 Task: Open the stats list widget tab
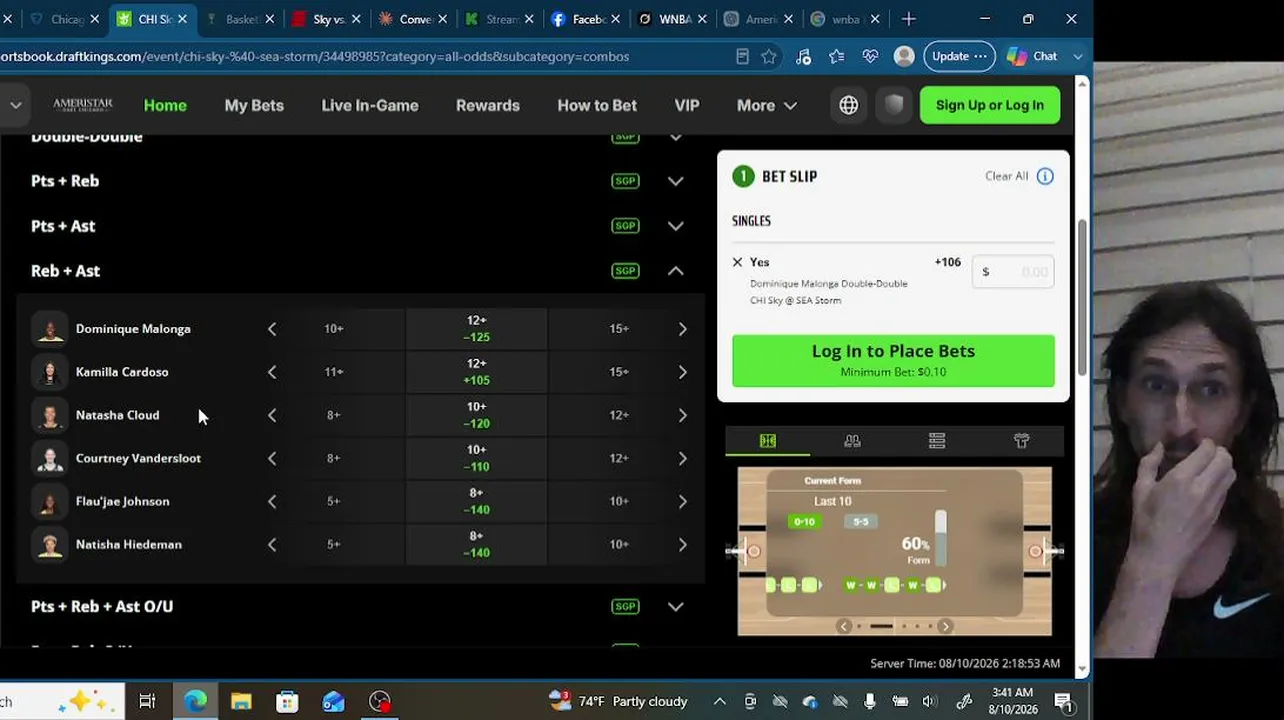(x=937, y=441)
